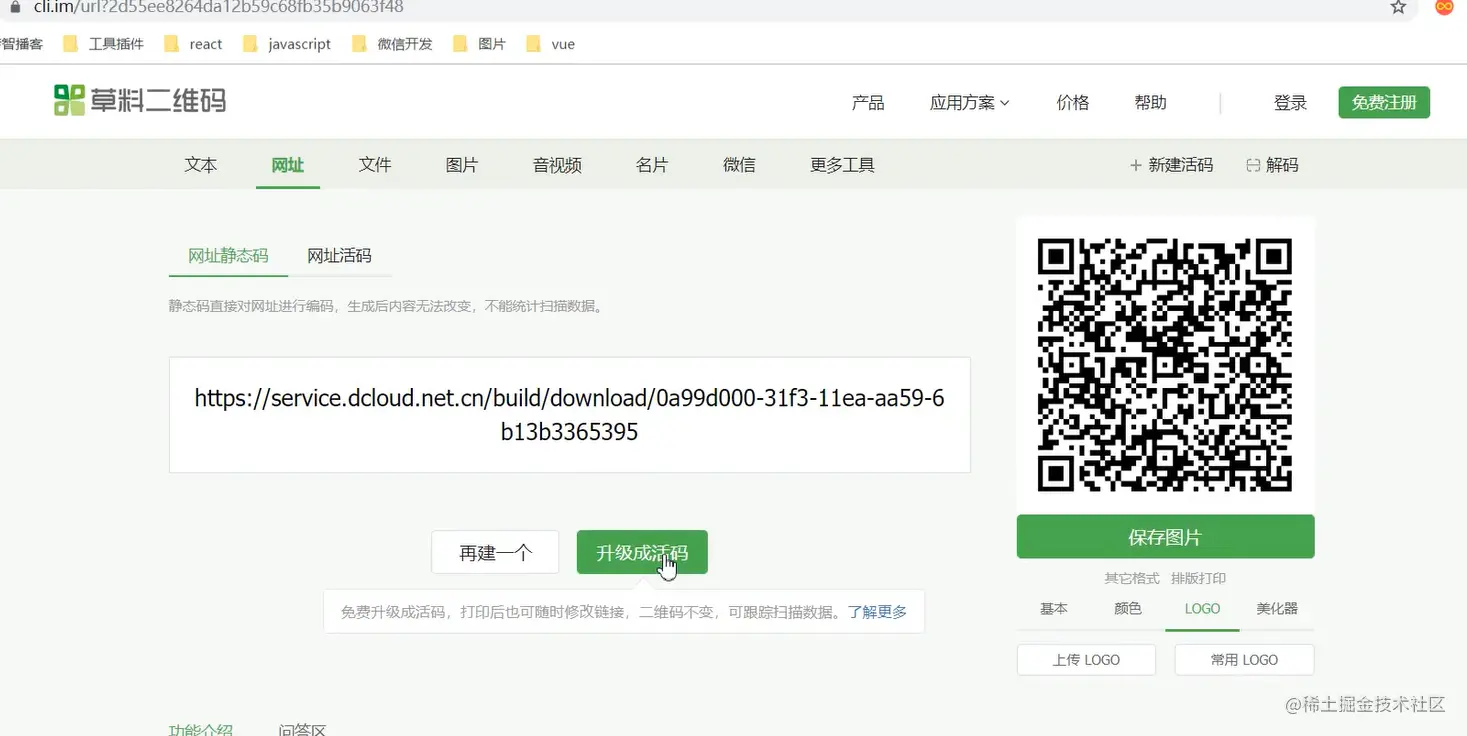This screenshot has width=1467, height=736.
Task: Click 再建一个 button
Action: point(495,552)
